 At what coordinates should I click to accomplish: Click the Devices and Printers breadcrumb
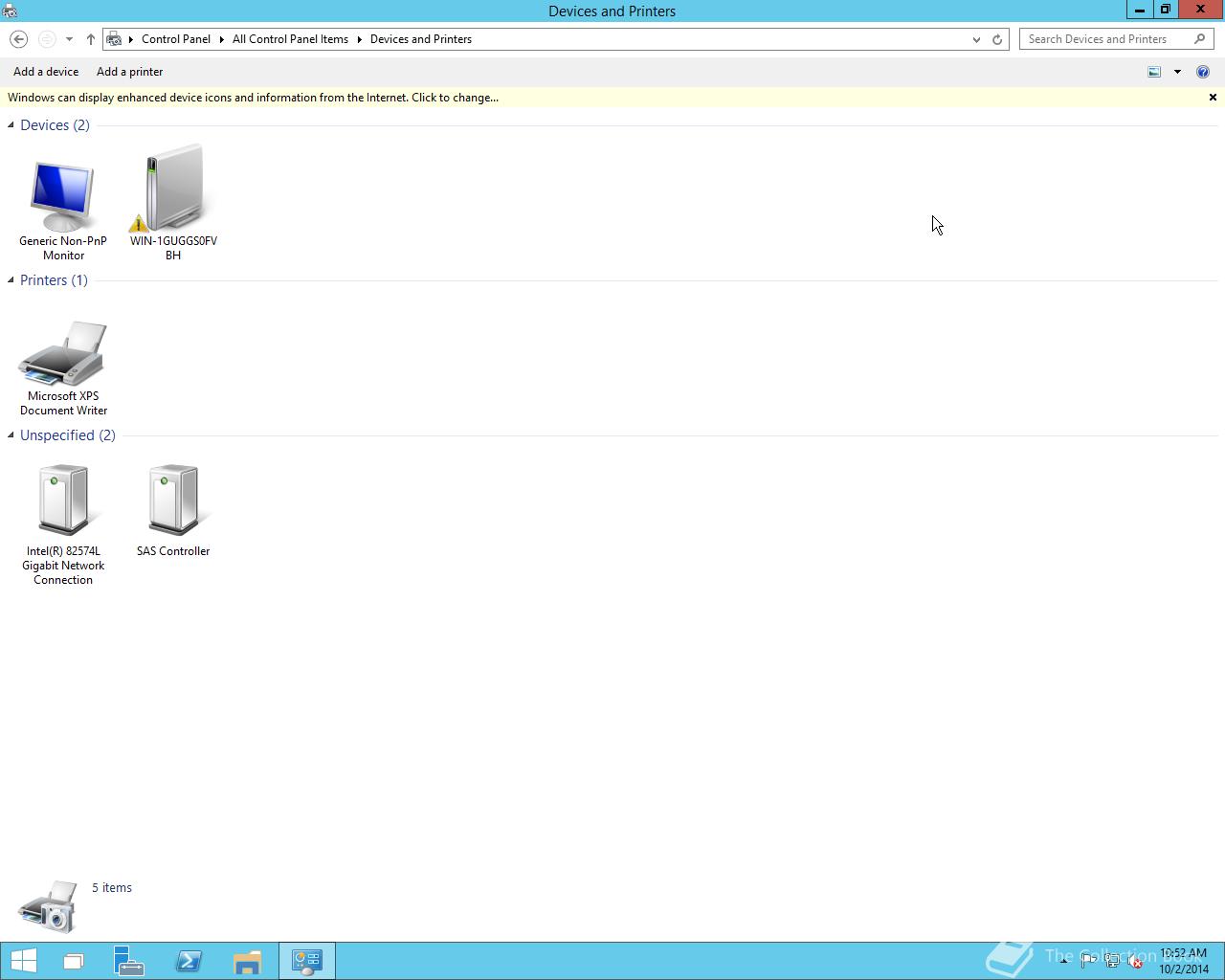[421, 39]
